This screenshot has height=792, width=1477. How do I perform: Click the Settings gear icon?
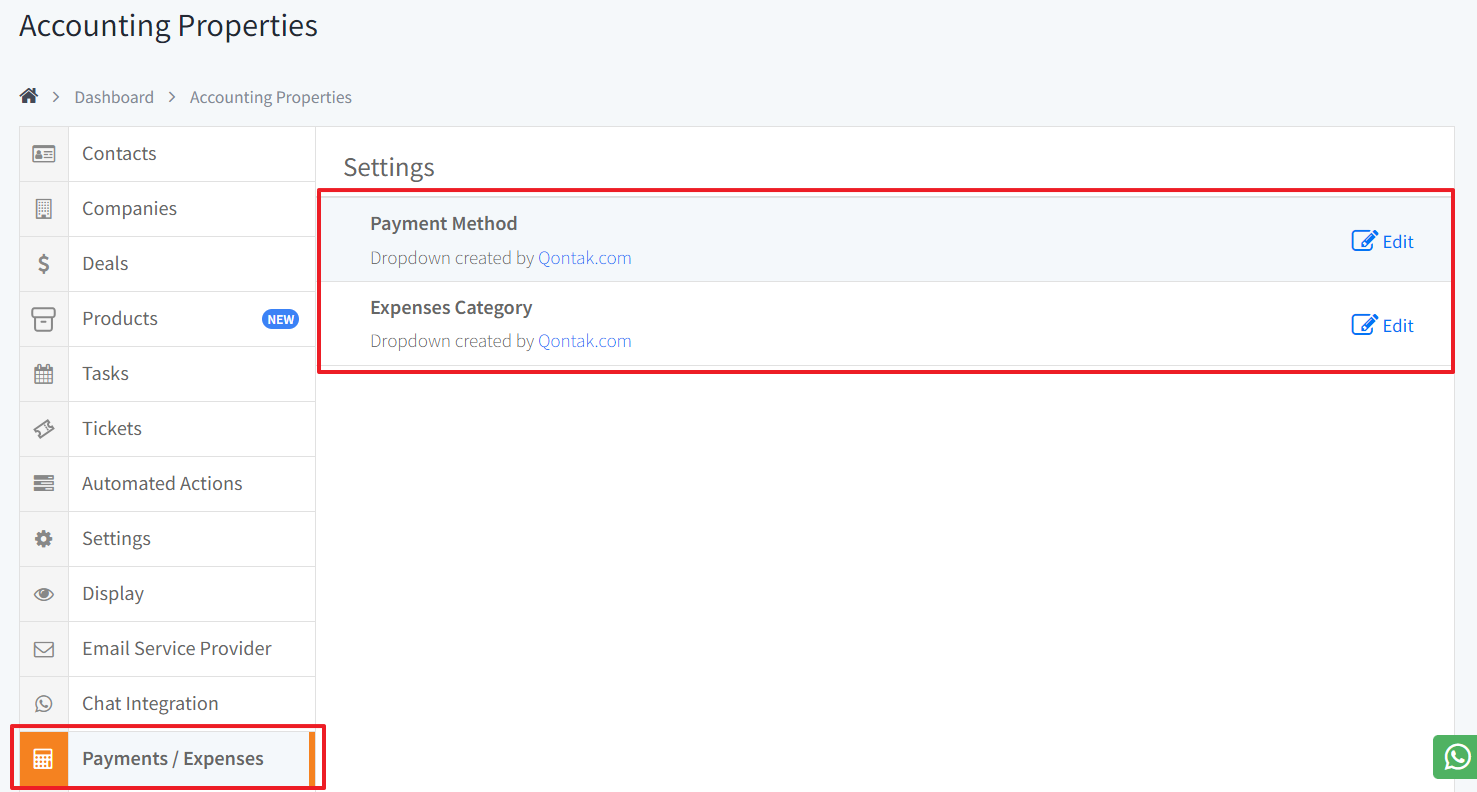point(44,538)
